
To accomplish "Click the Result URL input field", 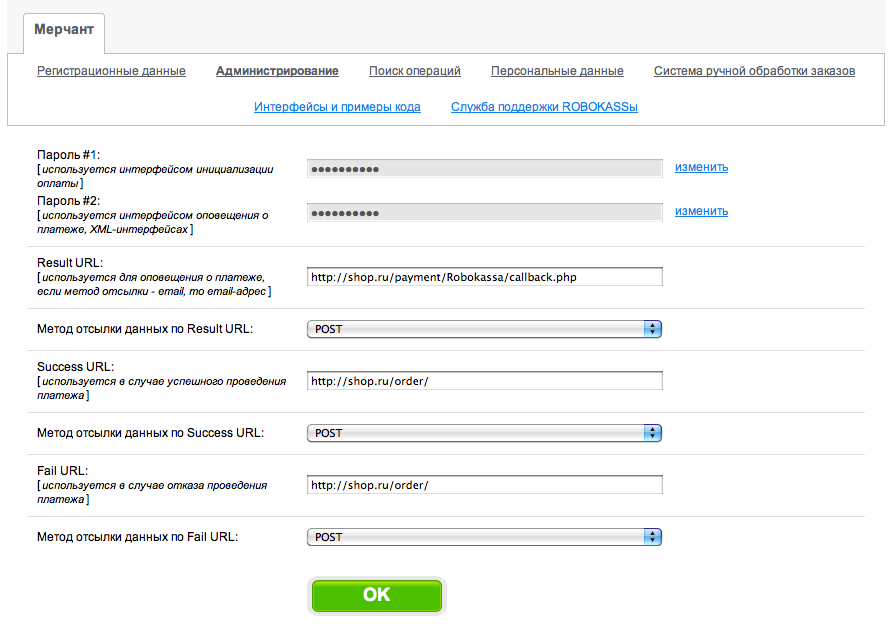I will [x=484, y=277].
